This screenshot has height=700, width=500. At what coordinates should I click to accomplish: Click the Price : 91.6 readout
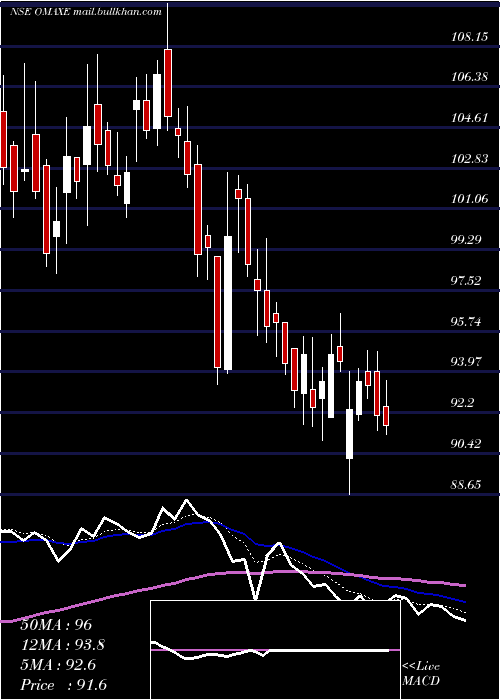click(63, 685)
